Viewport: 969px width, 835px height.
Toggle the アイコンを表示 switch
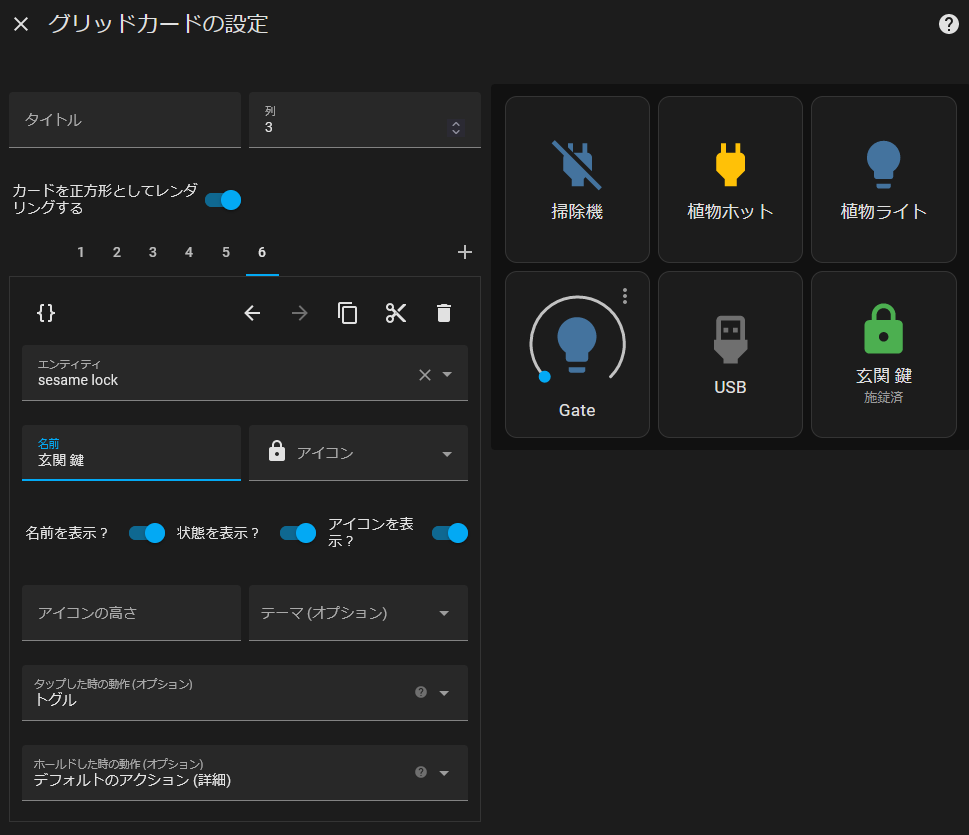tap(450, 533)
